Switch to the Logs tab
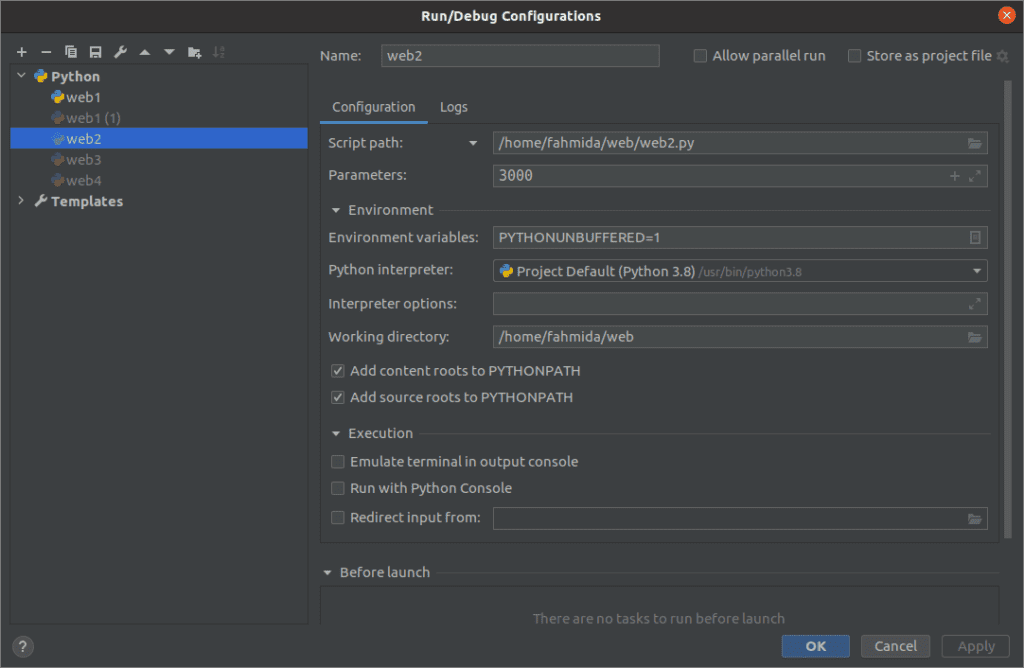 (x=453, y=107)
